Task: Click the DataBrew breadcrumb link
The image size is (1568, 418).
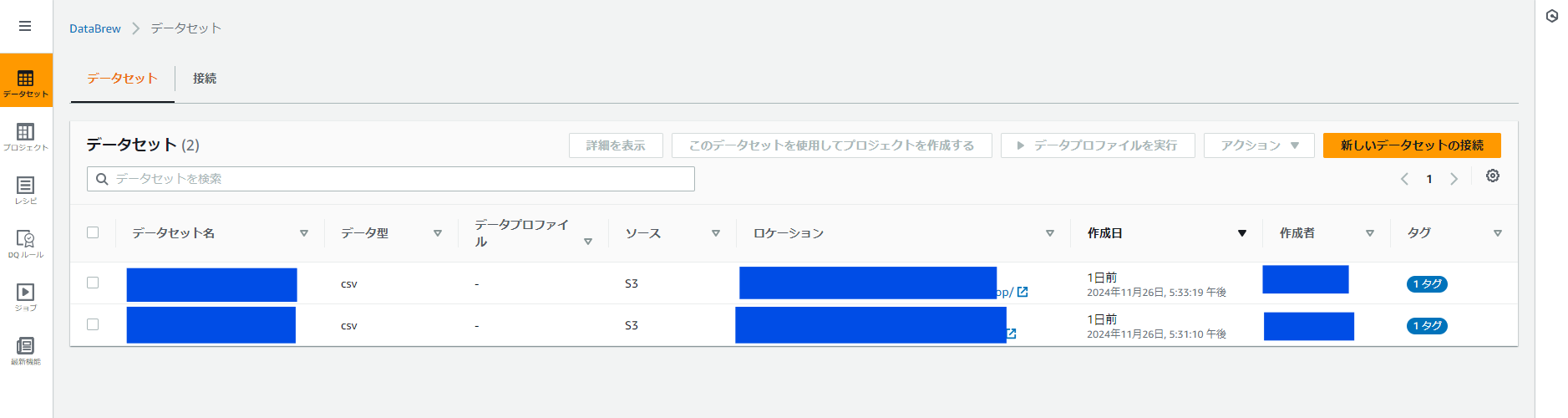Action: pos(95,28)
